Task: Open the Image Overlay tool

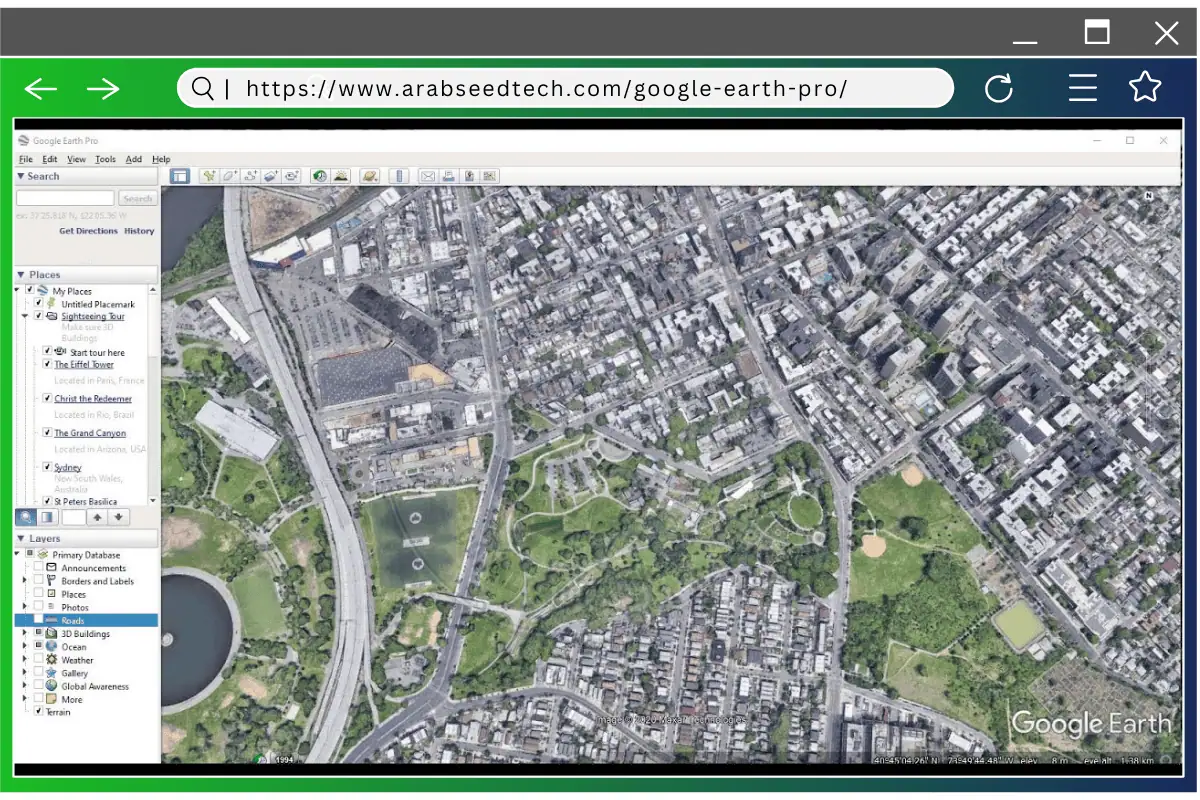Action: 272,176
